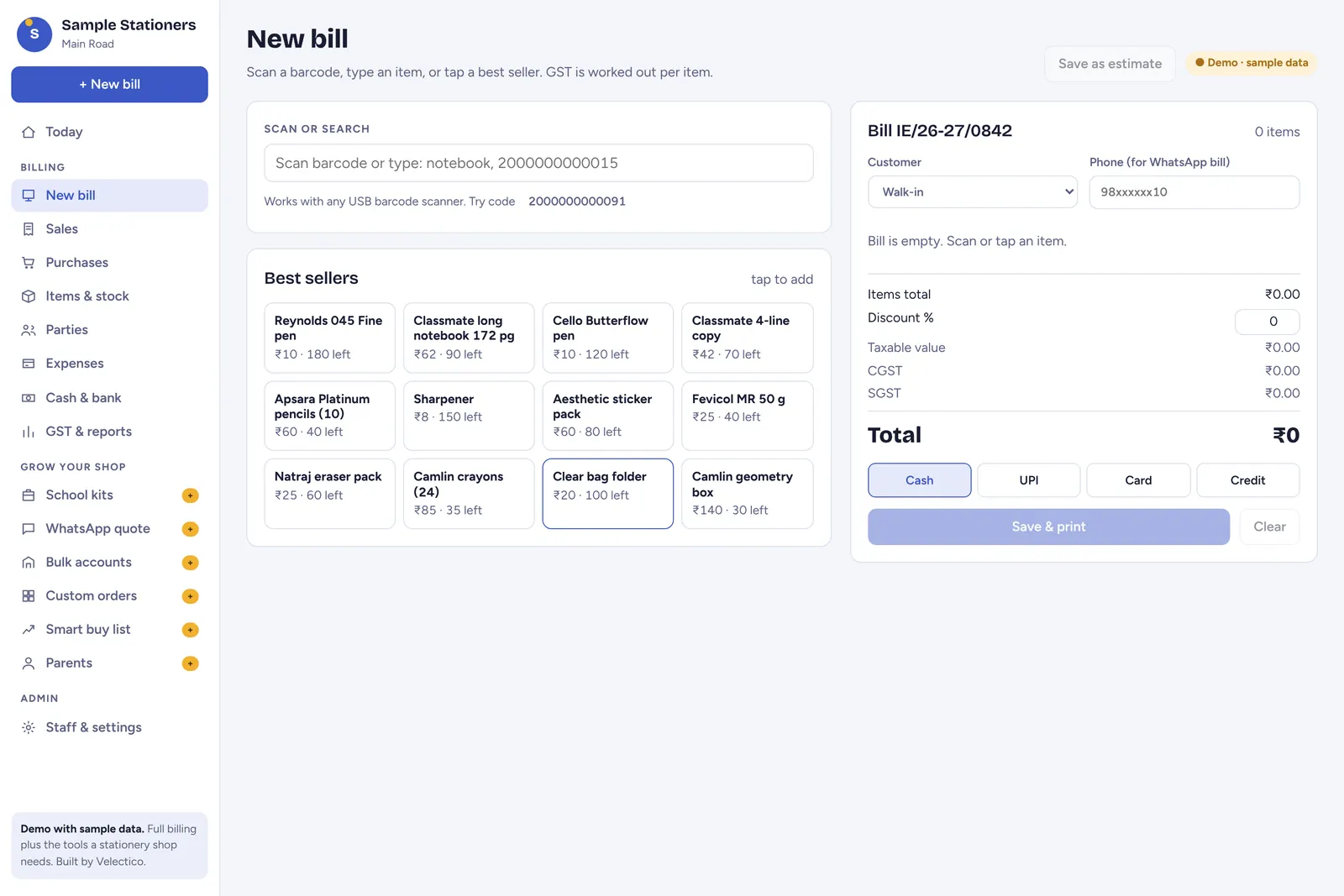Add Camlin geometry box to bill
This screenshot has height=896, width=1344.
pos(747,494)
